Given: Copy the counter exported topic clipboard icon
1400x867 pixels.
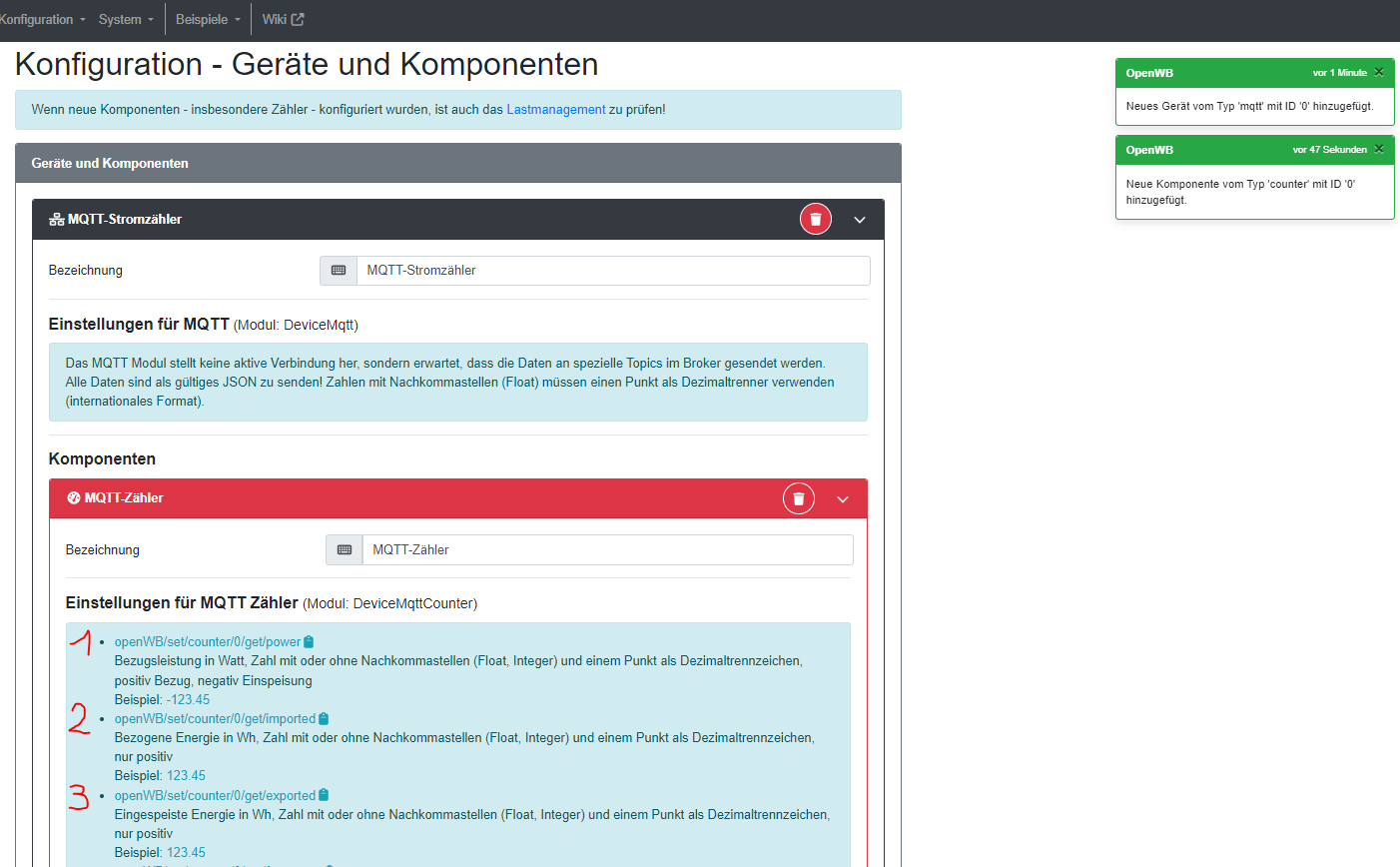Looking at the screenshot, I should [x=324, y=795].
